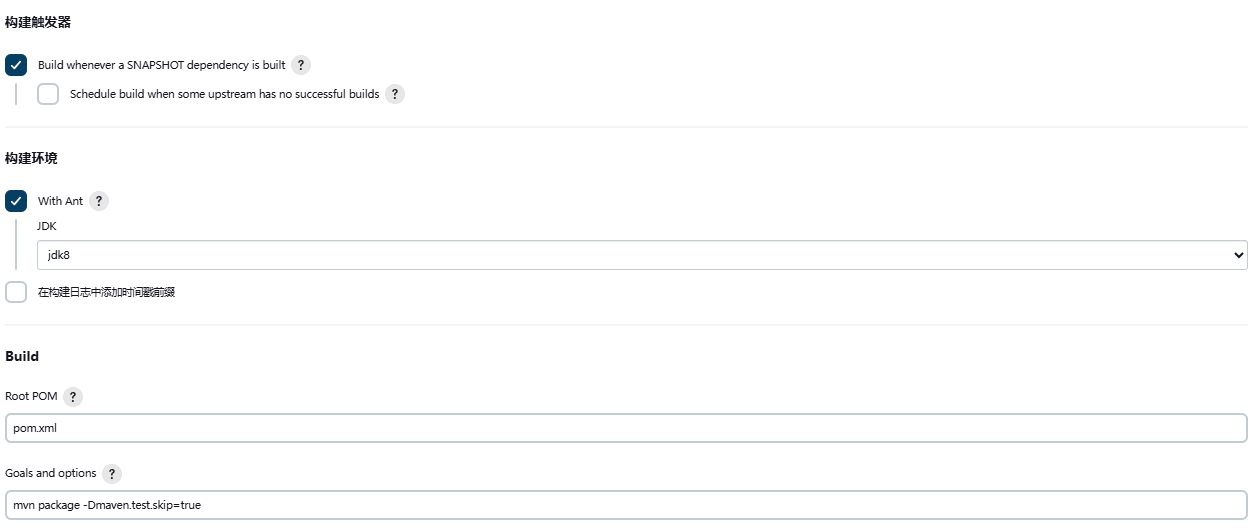Focus the Goals and options text field
Image resolution: width=1255 pixels, height=528 pixels.
tap(626, 505)
